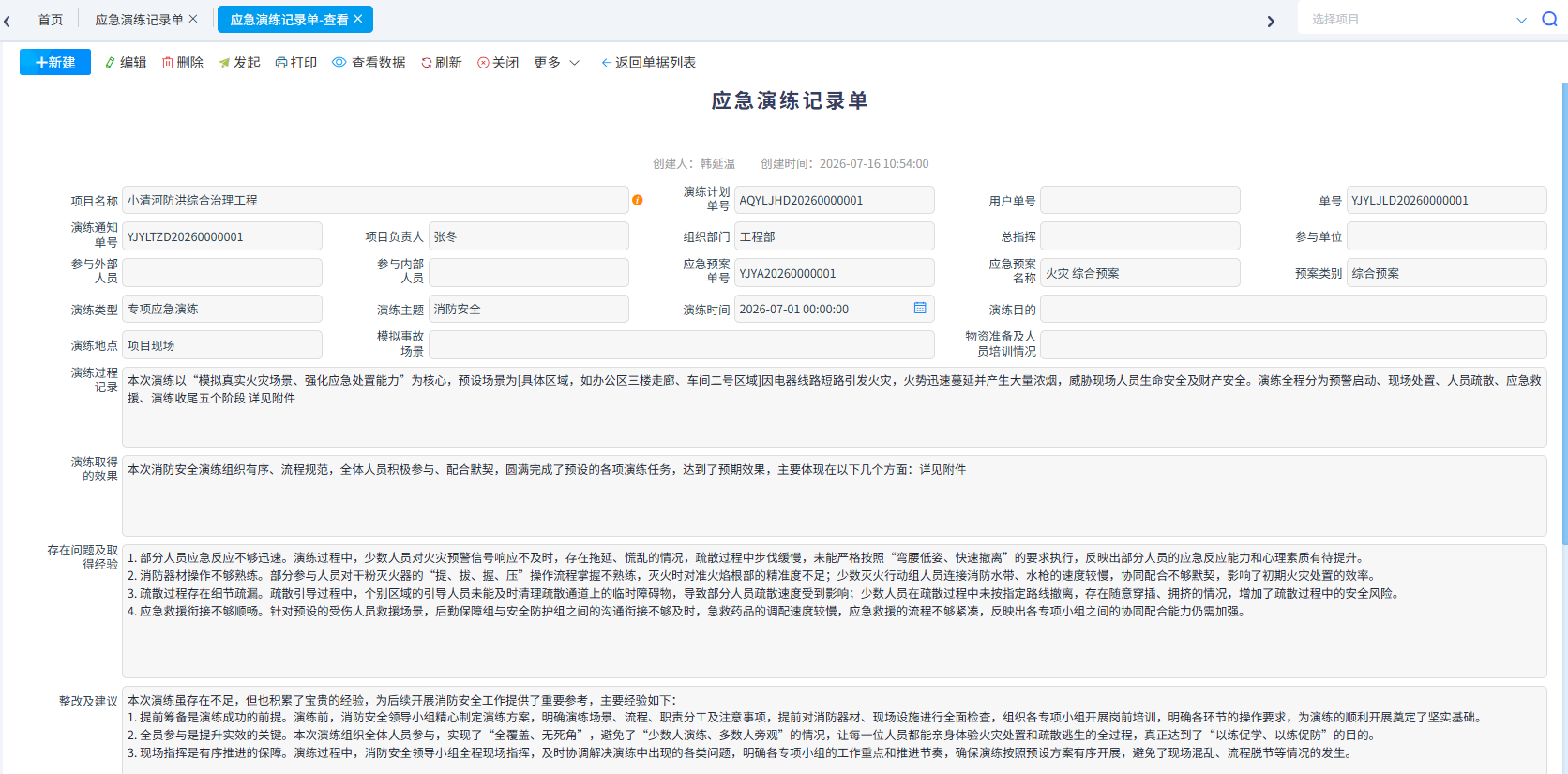Click the 演练地点 field showing 项目现场

(x=222, y=345)
